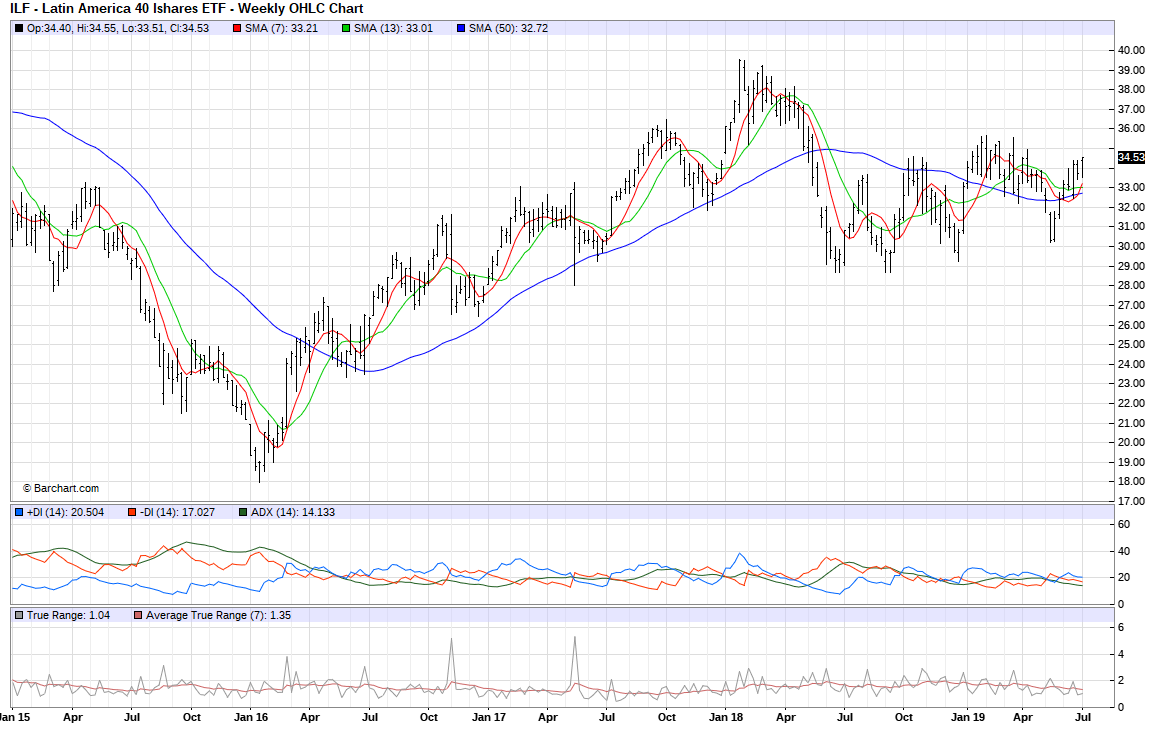Click the OHLC values text Op:34.40
This screenshot has width=1156, height=748.
(x=118, y=29)
